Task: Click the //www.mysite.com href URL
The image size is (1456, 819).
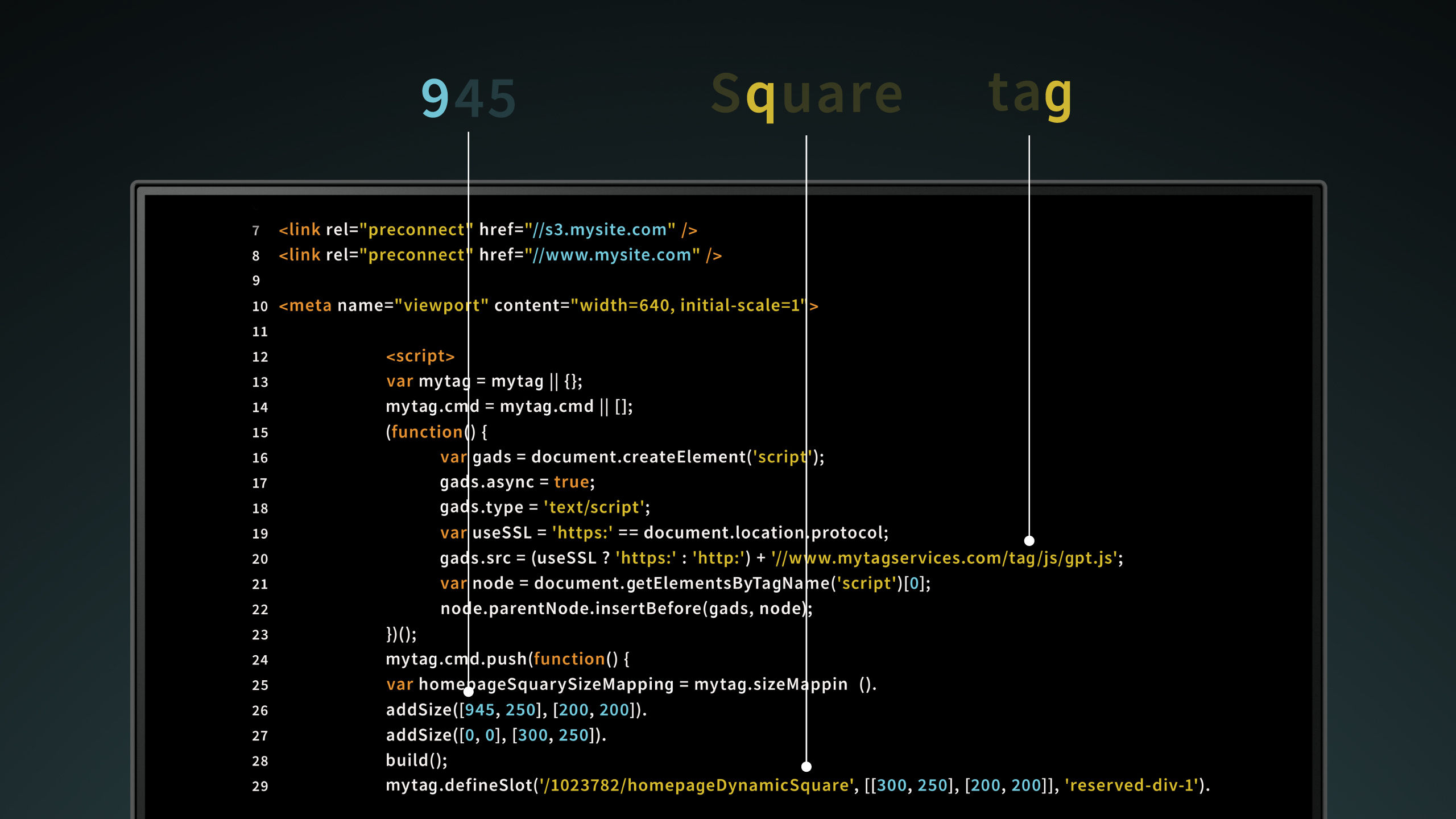Action: (612, 255)
